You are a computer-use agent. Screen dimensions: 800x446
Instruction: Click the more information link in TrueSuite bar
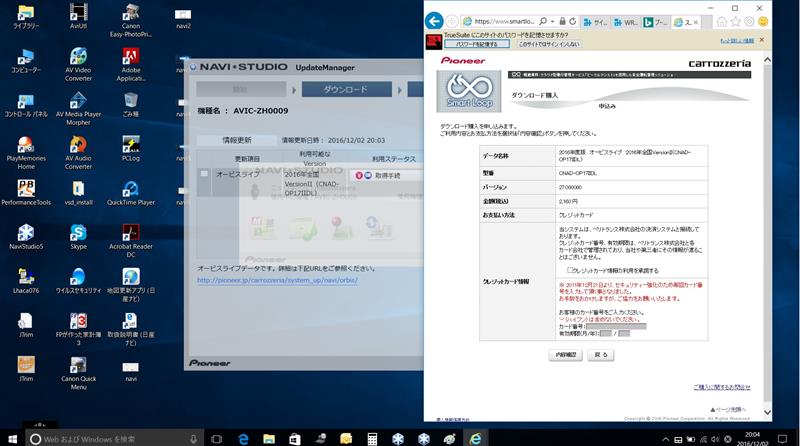(737, 40)
